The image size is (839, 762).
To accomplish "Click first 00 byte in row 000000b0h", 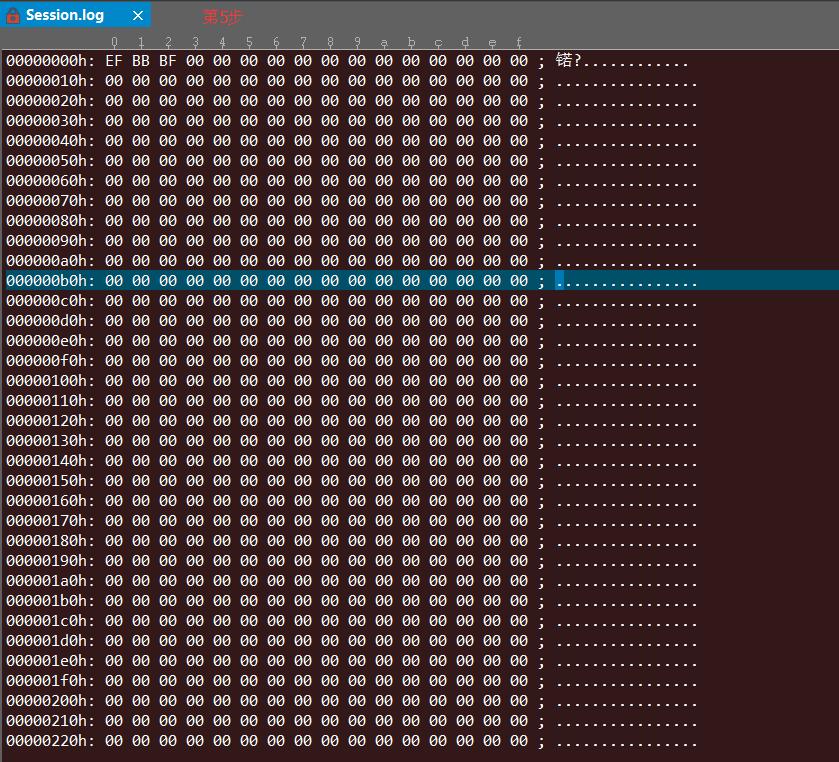I will [x=114, y=280].
